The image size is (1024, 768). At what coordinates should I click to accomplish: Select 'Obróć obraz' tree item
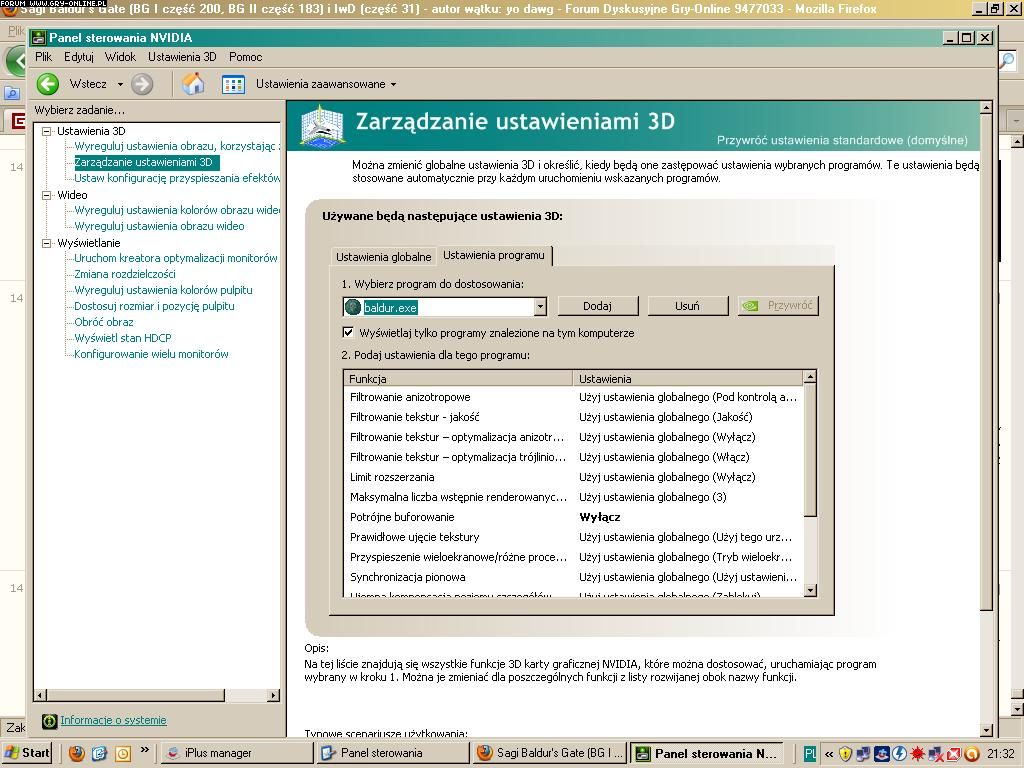(104, 322)
